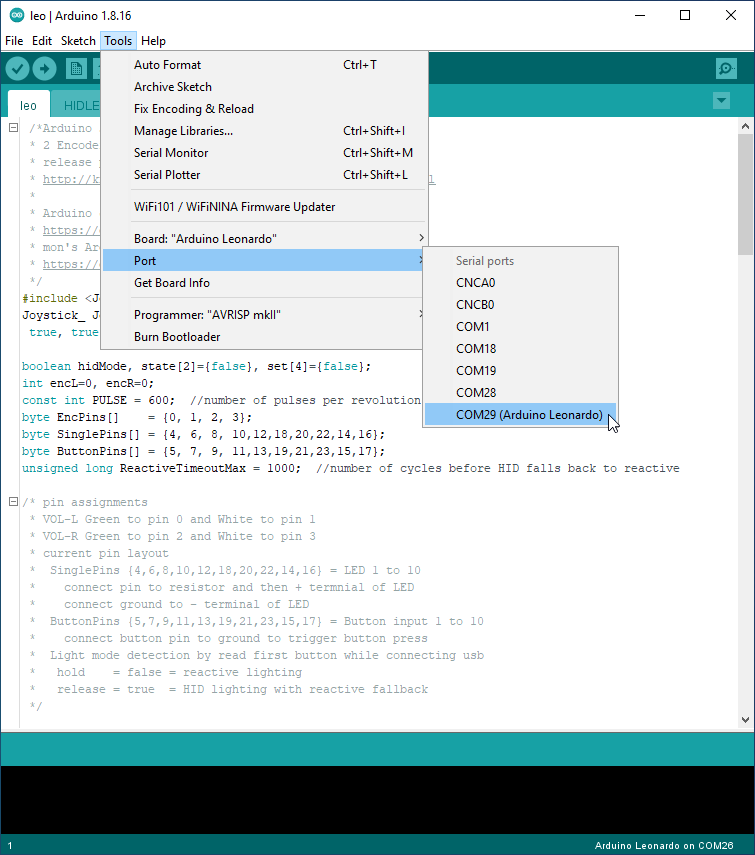Select Fix Encoding & Reload
755x855 pixels.
coord(264,109)
